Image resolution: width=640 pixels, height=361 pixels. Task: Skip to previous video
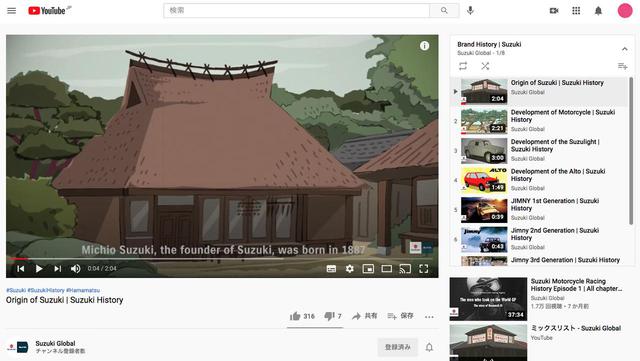(x=20, y=268)
